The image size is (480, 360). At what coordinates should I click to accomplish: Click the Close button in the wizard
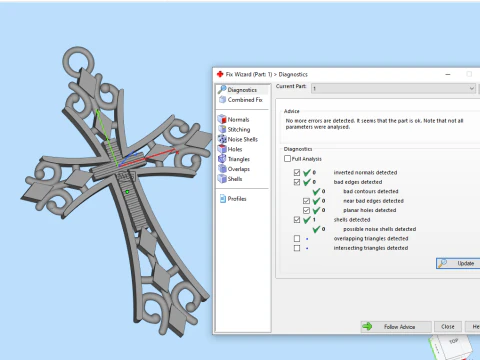click(448, 327)
